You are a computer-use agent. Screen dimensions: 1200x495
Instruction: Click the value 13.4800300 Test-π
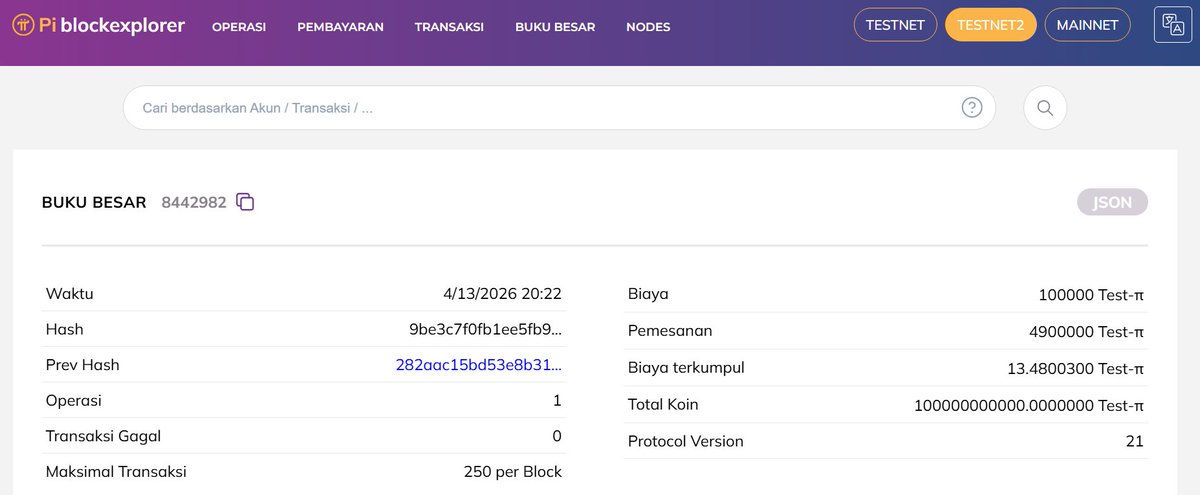pyautogui.click(x=1075, y=368)
